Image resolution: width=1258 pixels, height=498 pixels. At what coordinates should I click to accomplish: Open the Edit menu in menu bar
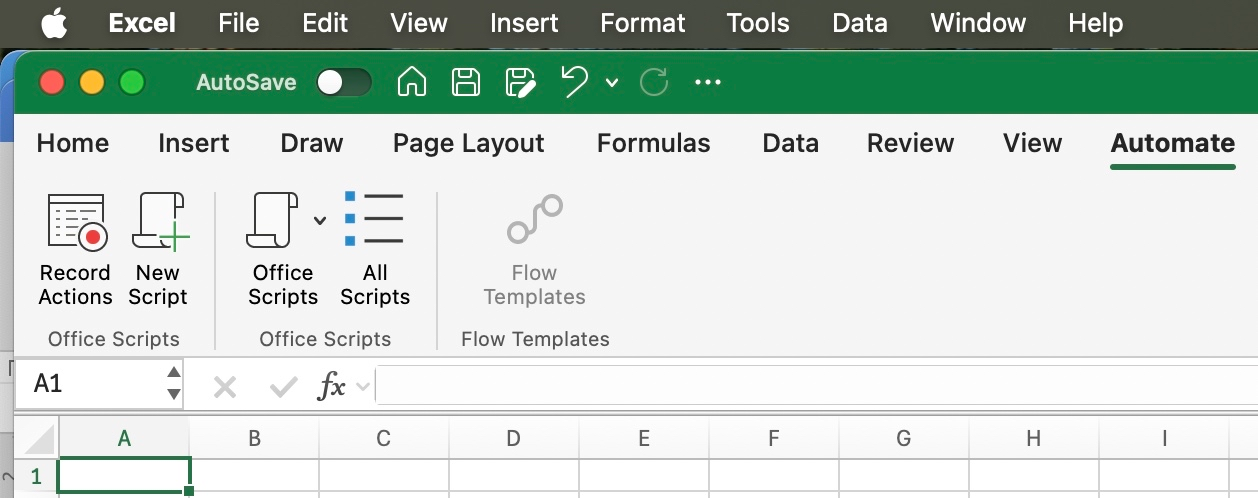(325, 23)
